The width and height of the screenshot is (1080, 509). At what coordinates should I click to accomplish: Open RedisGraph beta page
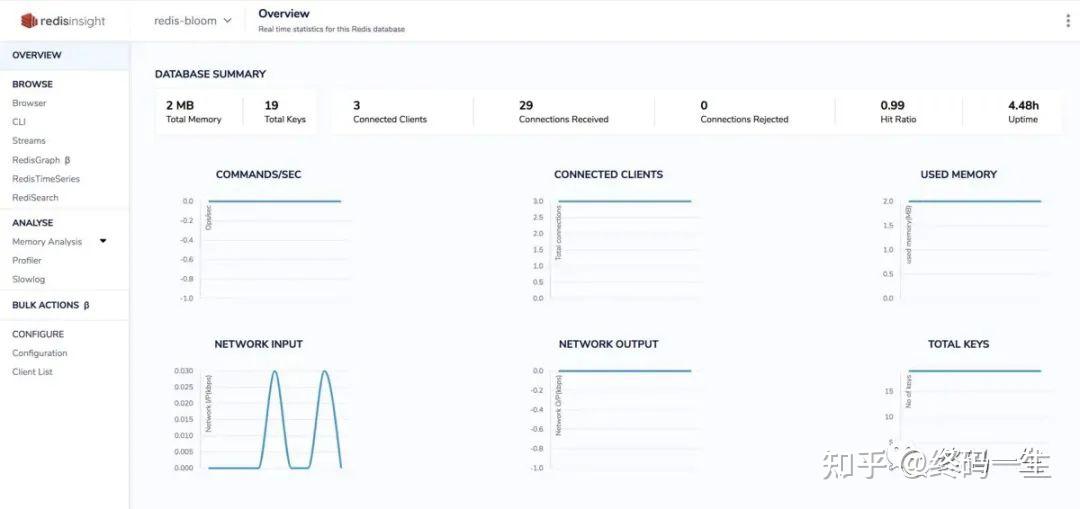41,160
